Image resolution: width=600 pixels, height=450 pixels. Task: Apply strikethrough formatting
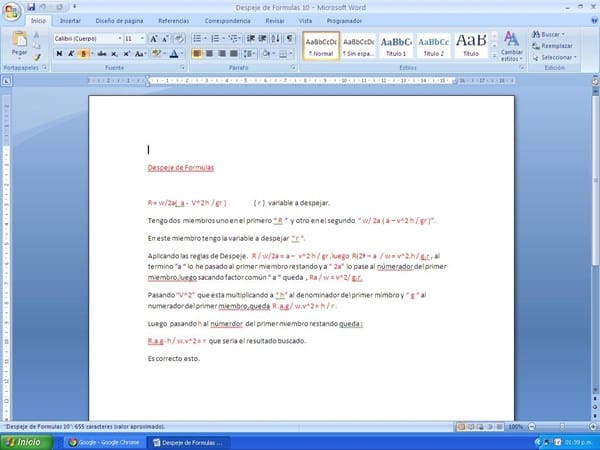[102, 54]
